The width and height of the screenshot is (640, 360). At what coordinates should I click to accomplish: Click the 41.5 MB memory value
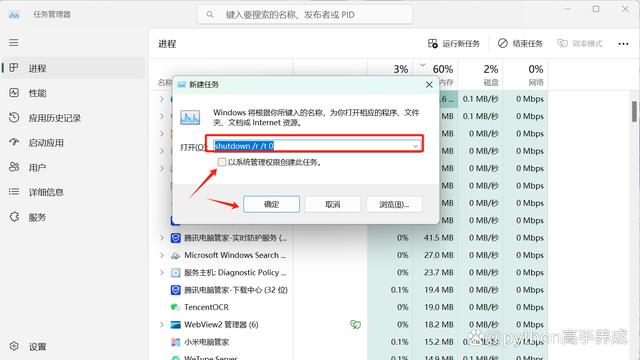click(x=438, y=238)
